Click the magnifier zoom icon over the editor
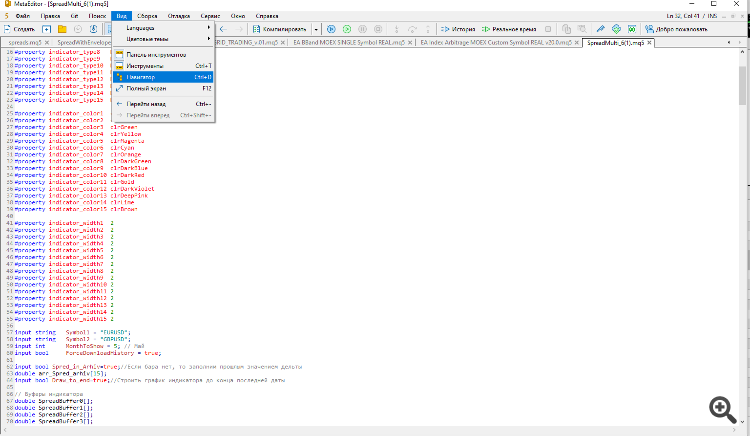 (x=722, y=409)
